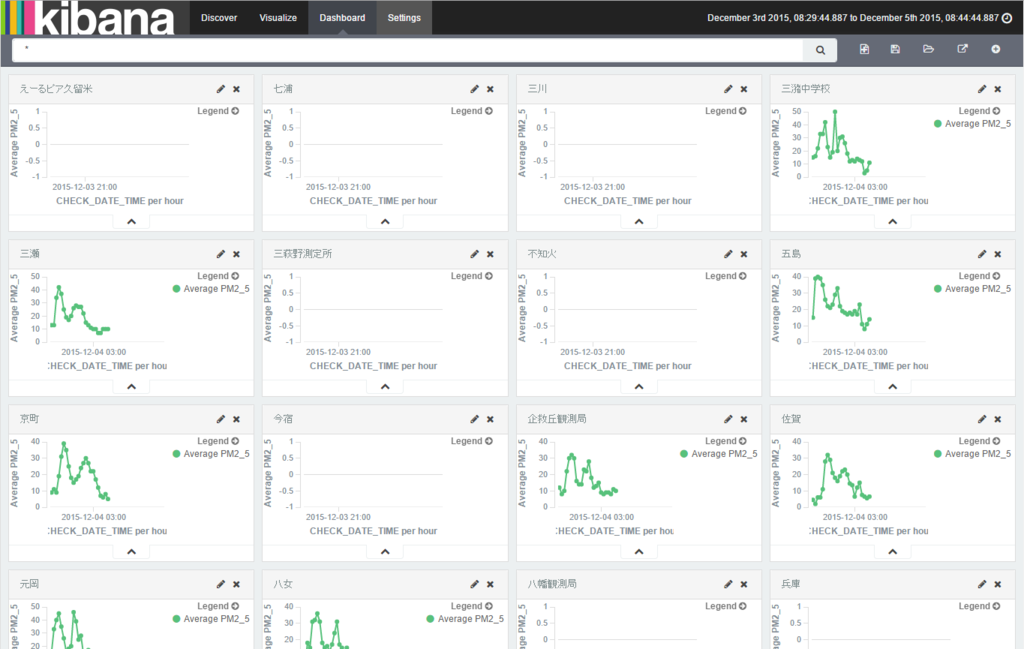Toggle Legend on the 七浦 panel
Viewport: 1024px width, 649px height.
coord(472,111)
